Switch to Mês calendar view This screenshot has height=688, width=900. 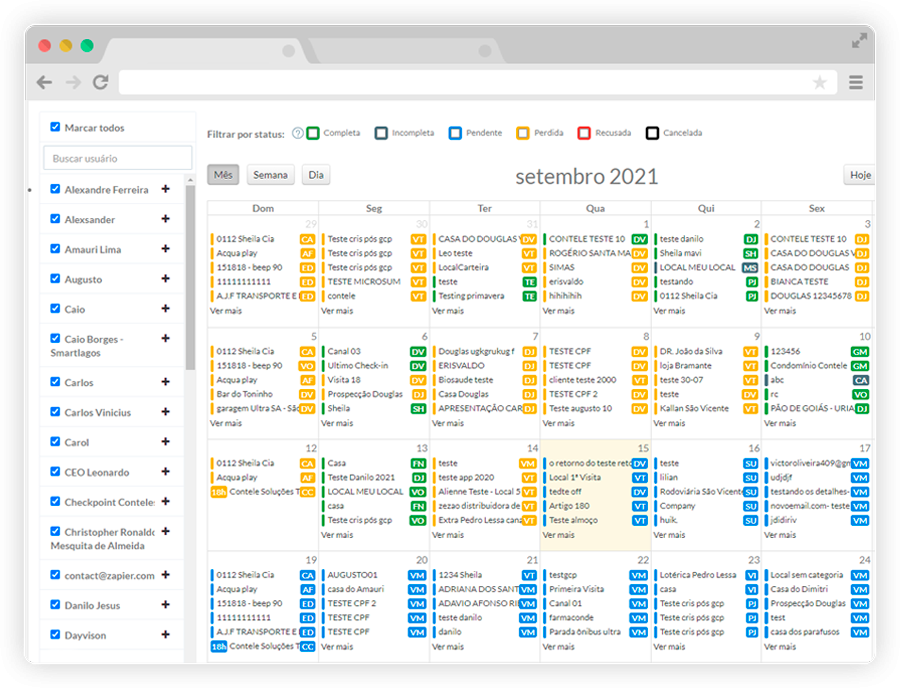(x=223, y=174)
